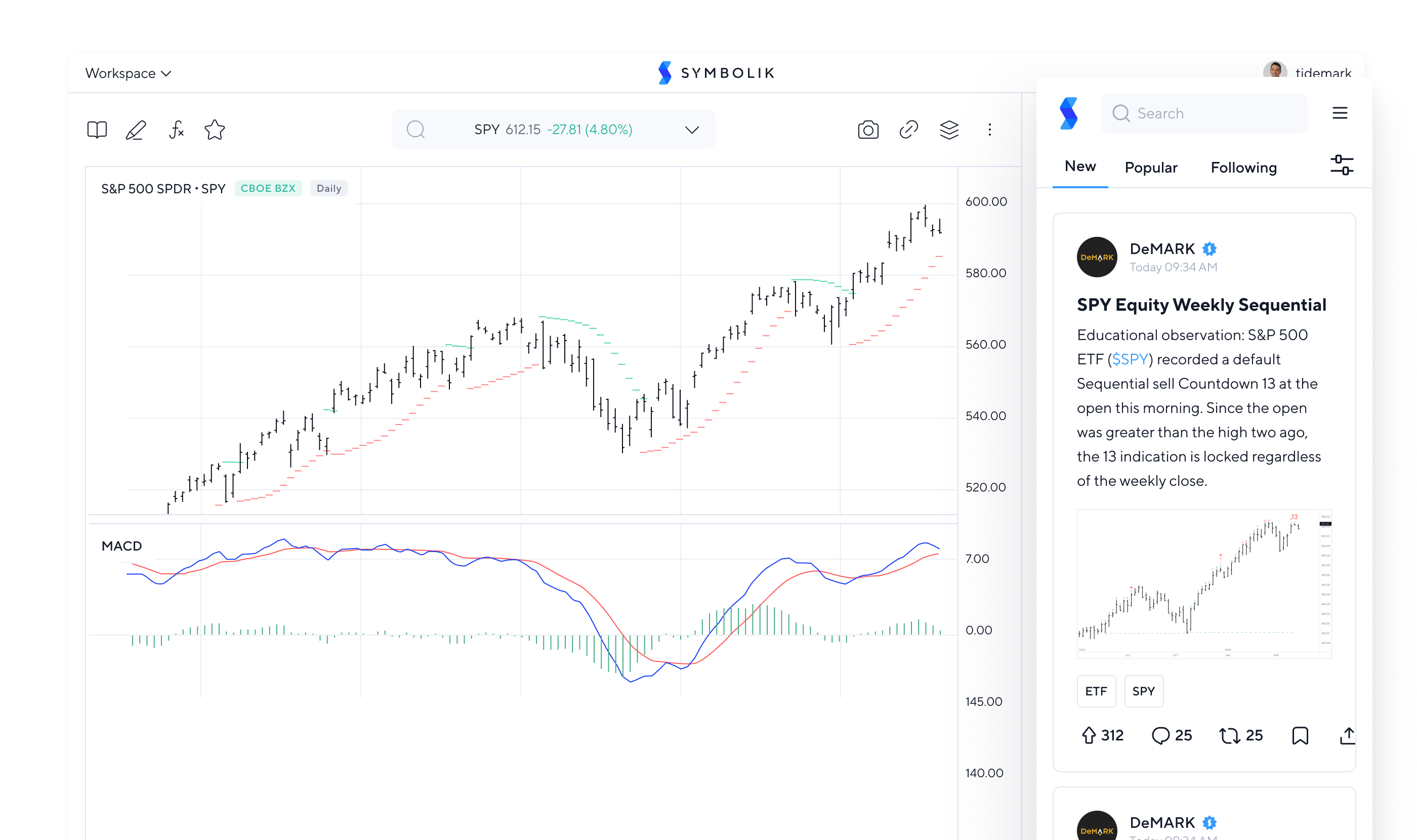Open the post's chart thumbnail image
This screenshot has height=840, width=1417.
tap(1203, 583)
